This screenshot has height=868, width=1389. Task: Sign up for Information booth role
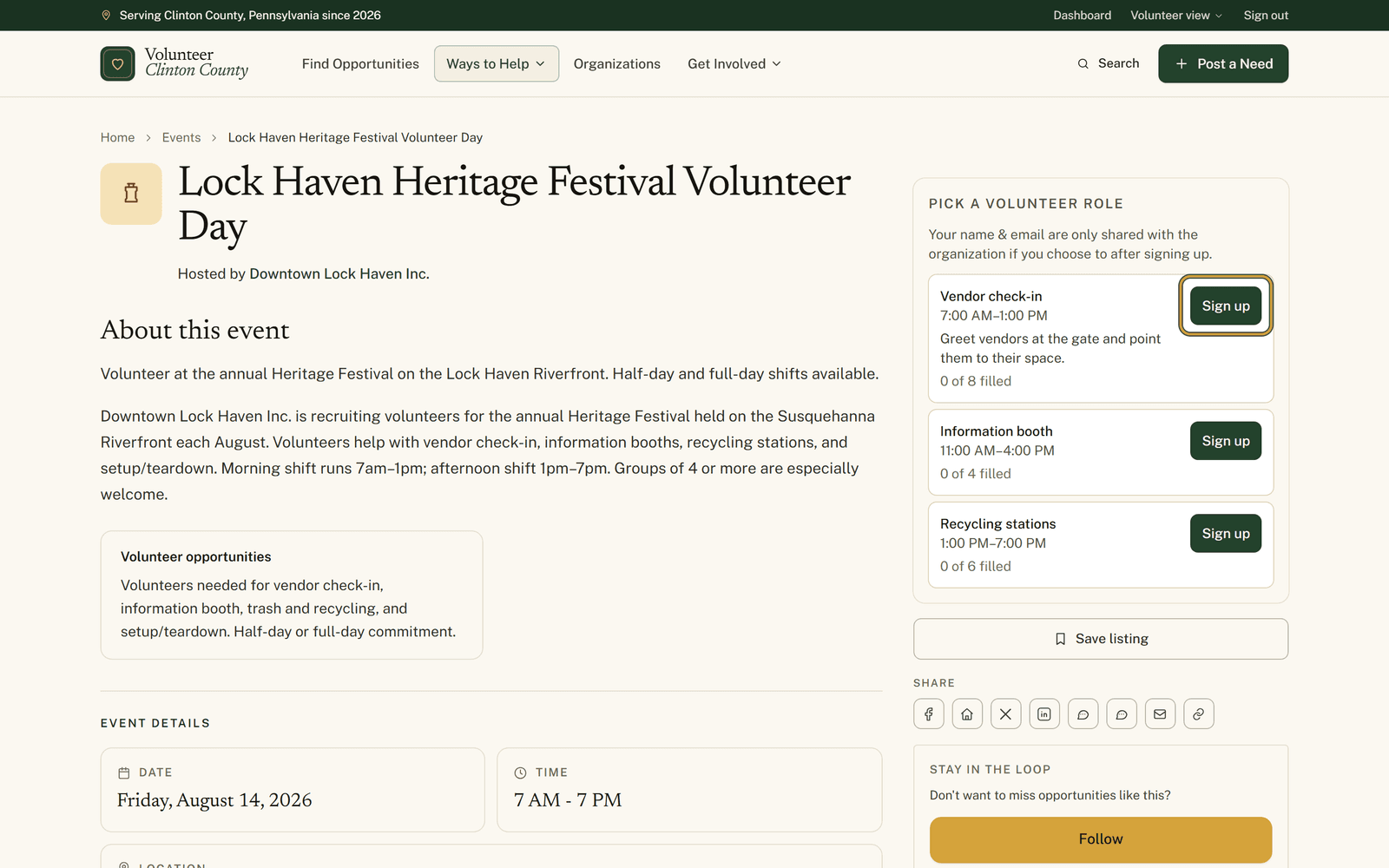point(1226,441)
